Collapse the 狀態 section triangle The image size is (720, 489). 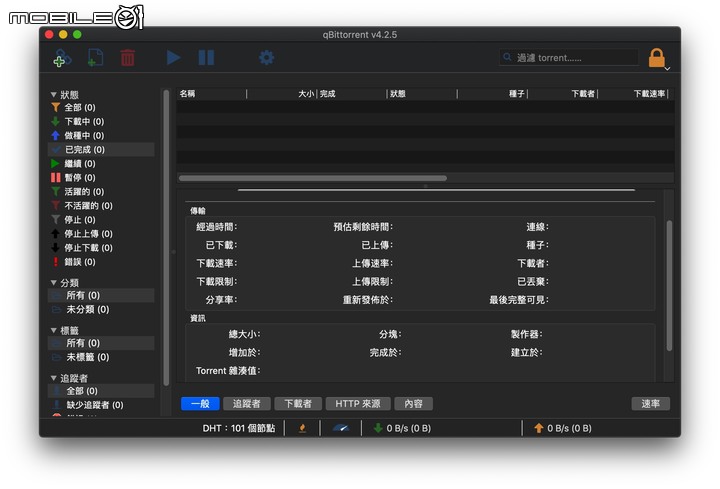54,95
